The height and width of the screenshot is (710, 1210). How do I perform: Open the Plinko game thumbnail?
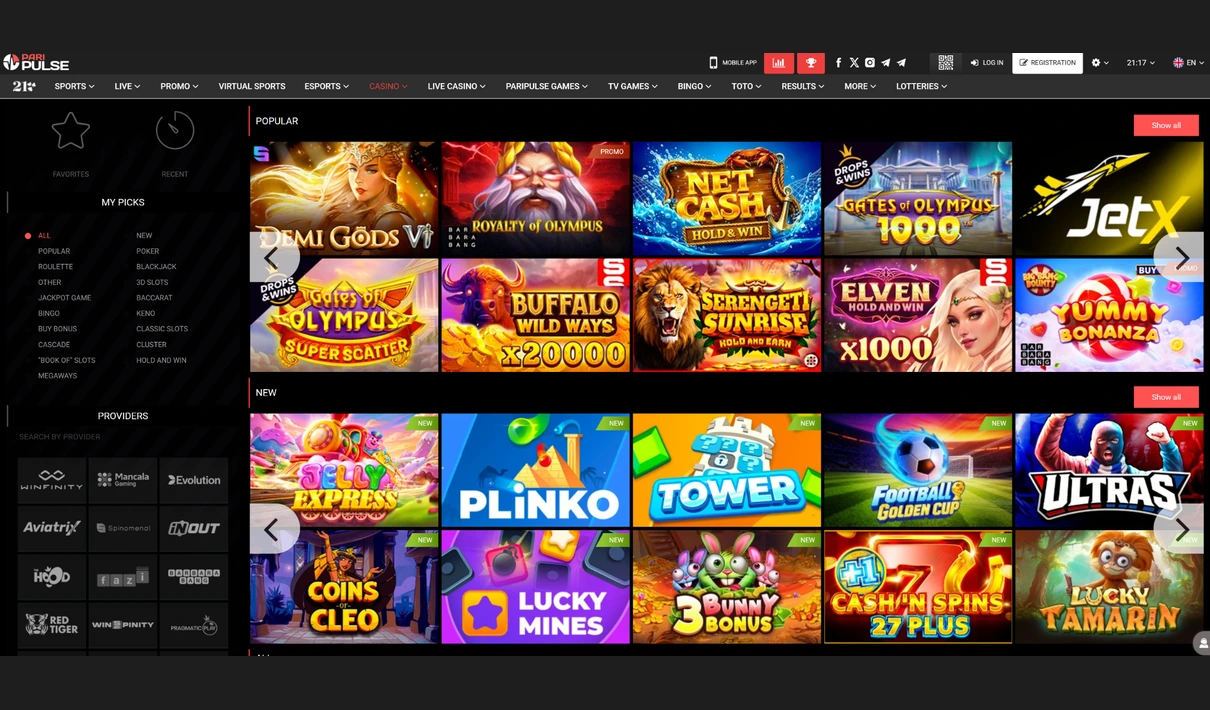point(535,470)
